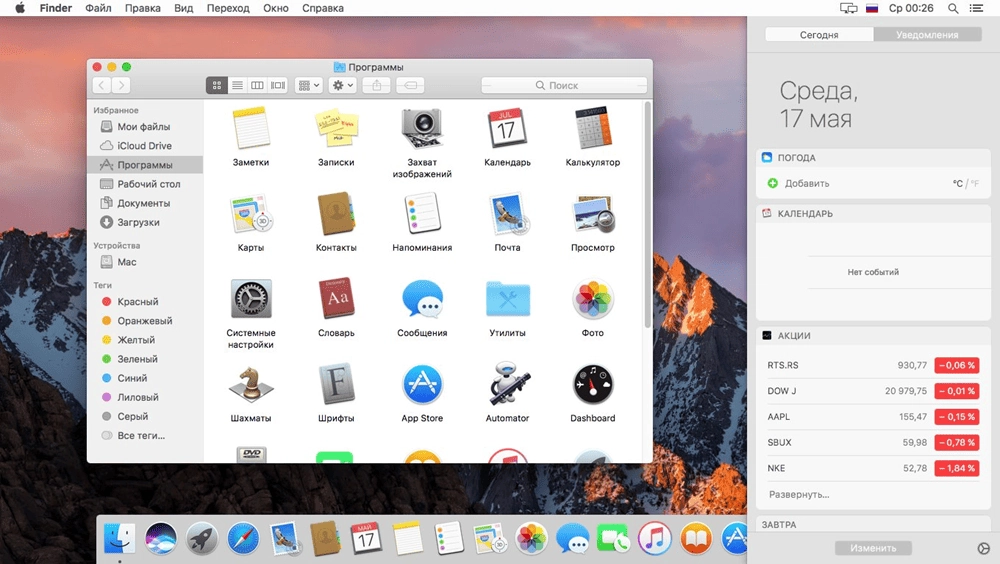Launch Siri from the Dock

(160, 539)
